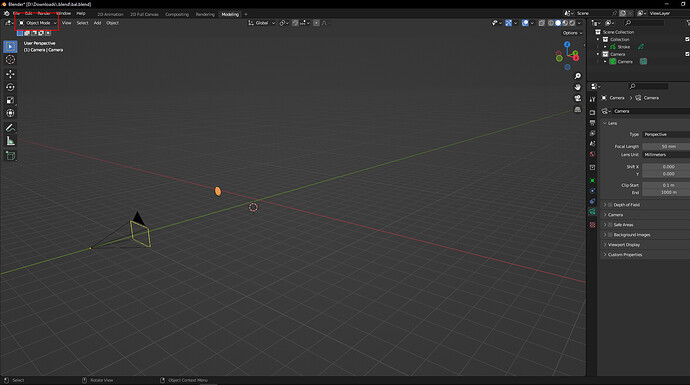
Task: Select the orange stroke object in viewport
Action: coord(218,191)
